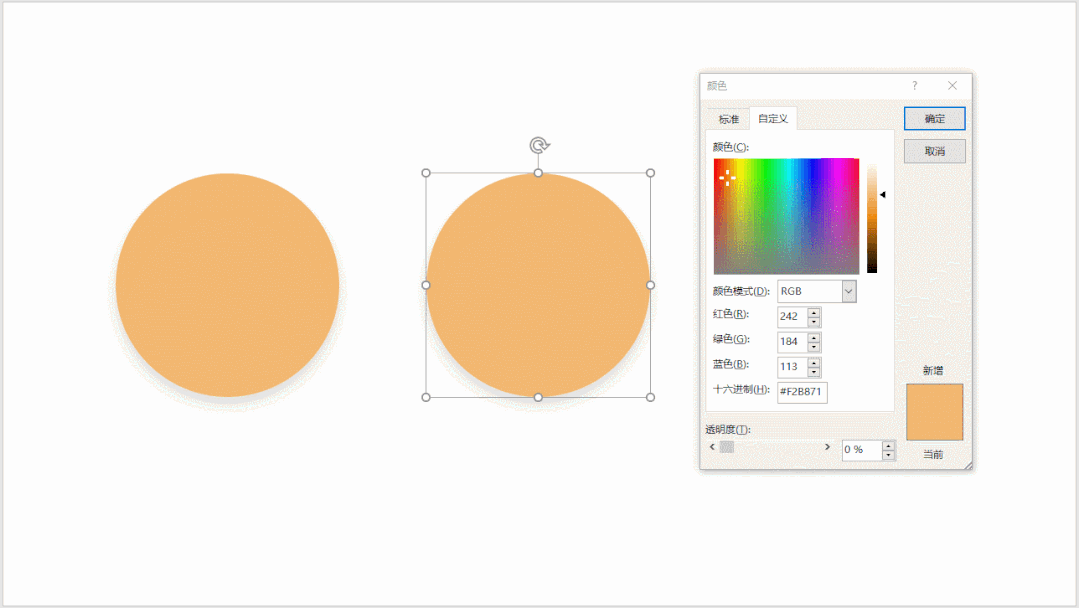
Task: Confirm with the 确定 button
Action: [934, 118]
